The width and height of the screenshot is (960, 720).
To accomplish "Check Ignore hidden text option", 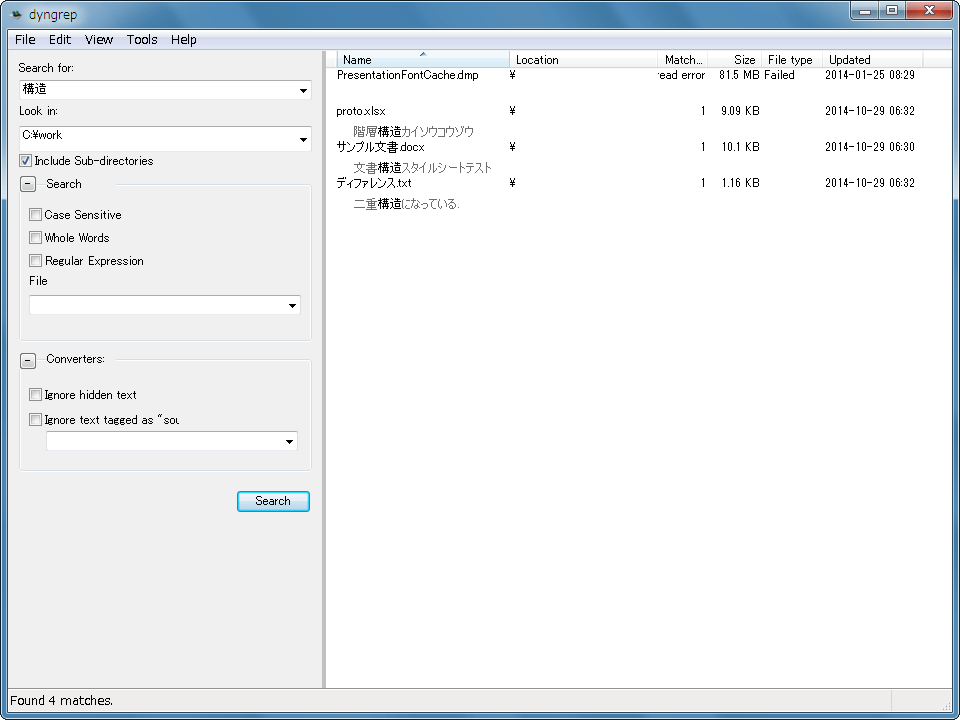I will point(36,395).
